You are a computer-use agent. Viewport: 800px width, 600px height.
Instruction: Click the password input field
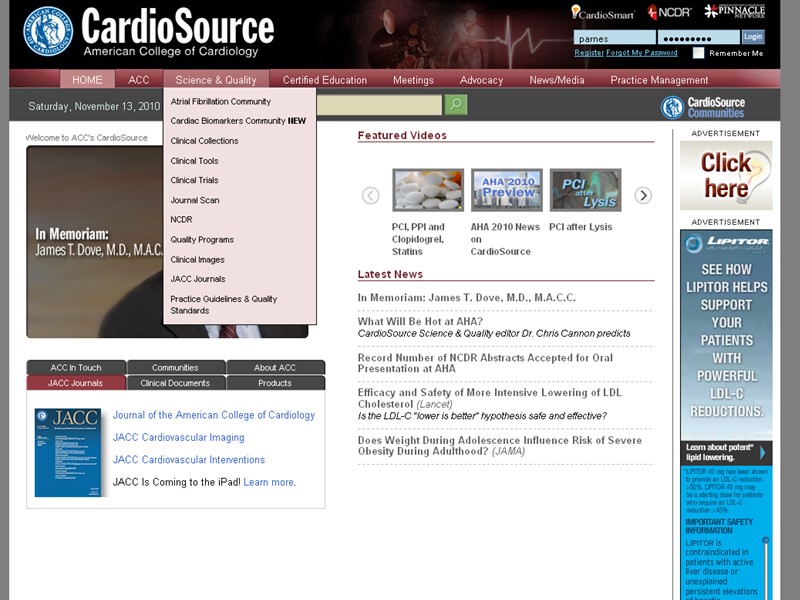tap(698, 38)
